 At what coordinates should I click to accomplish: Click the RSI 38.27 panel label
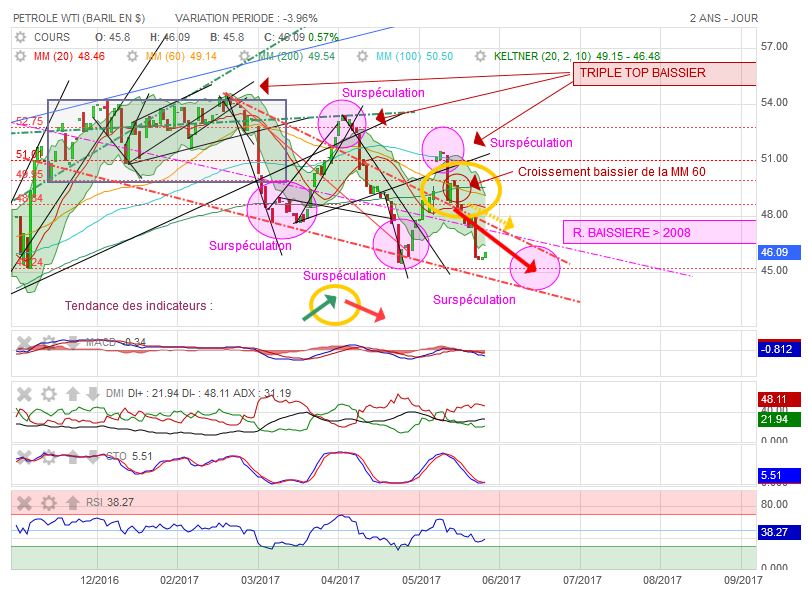coord(110,502)
